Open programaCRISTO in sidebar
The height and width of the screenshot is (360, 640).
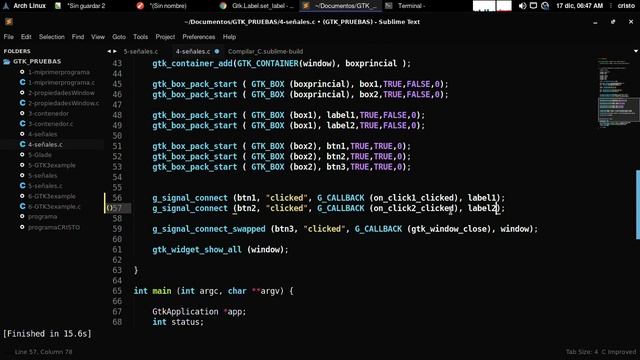pyautogui.click(x=54, y=227)
